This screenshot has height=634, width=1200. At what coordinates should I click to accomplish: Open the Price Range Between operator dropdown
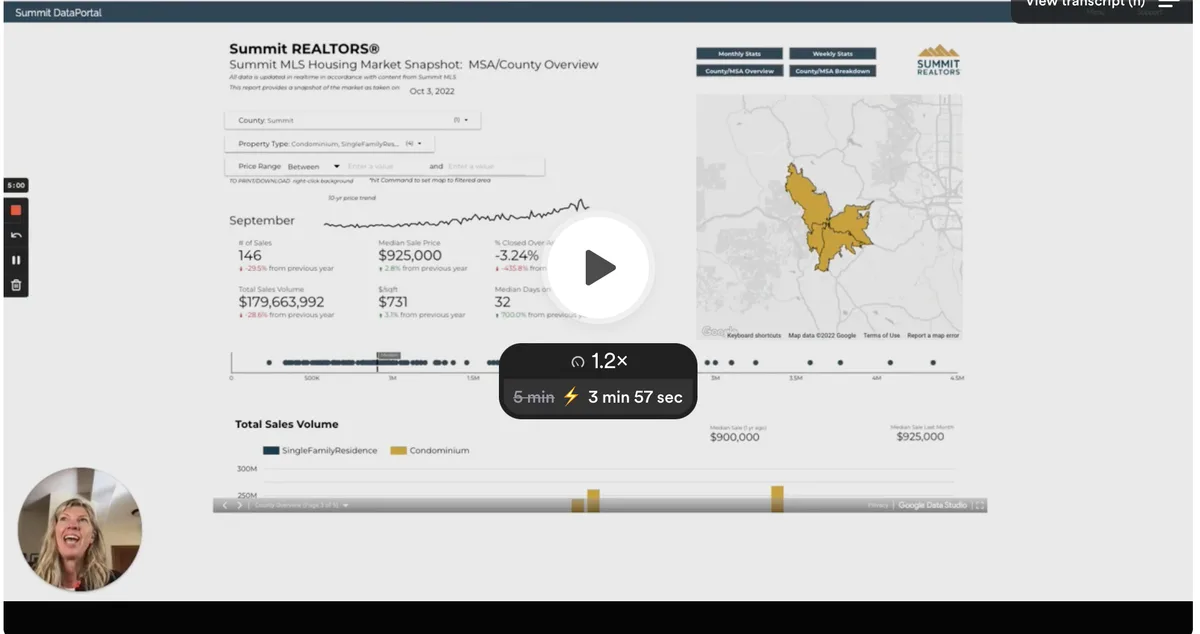[x=314, y=166]
